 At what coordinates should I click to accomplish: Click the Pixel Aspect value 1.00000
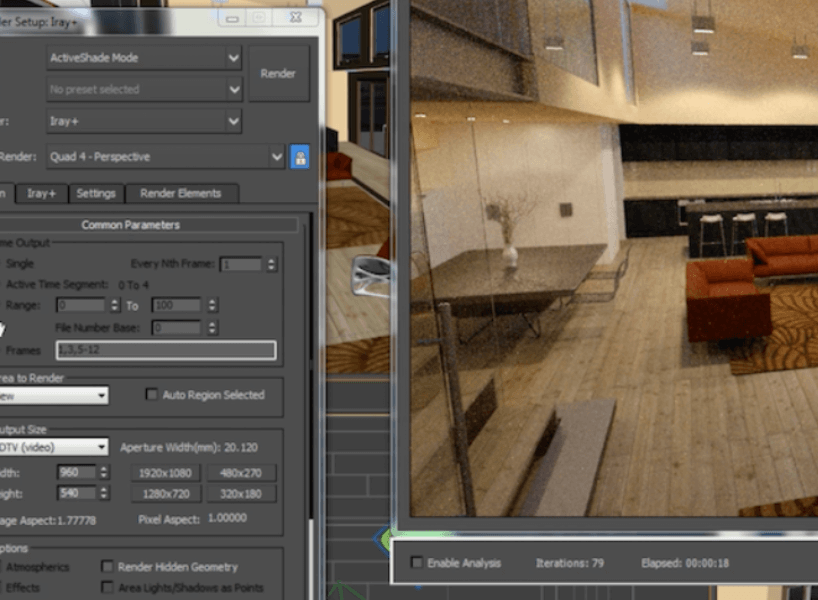(227, 518)
